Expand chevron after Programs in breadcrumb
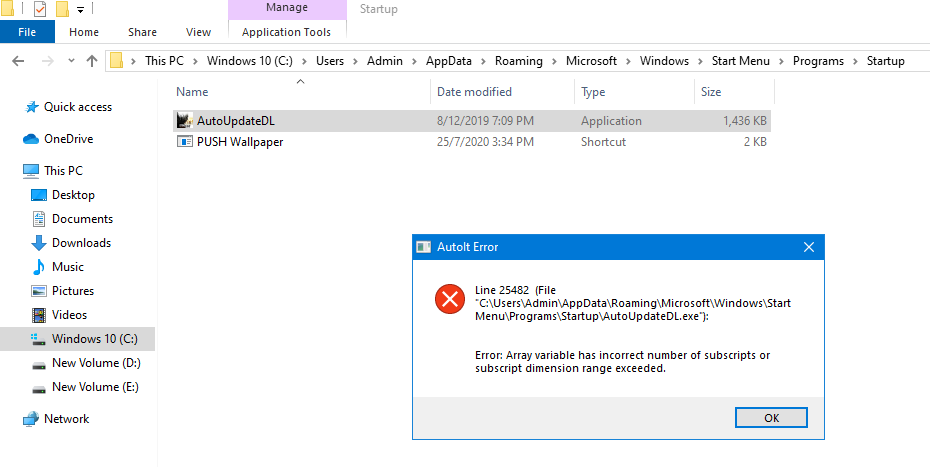 856,61
